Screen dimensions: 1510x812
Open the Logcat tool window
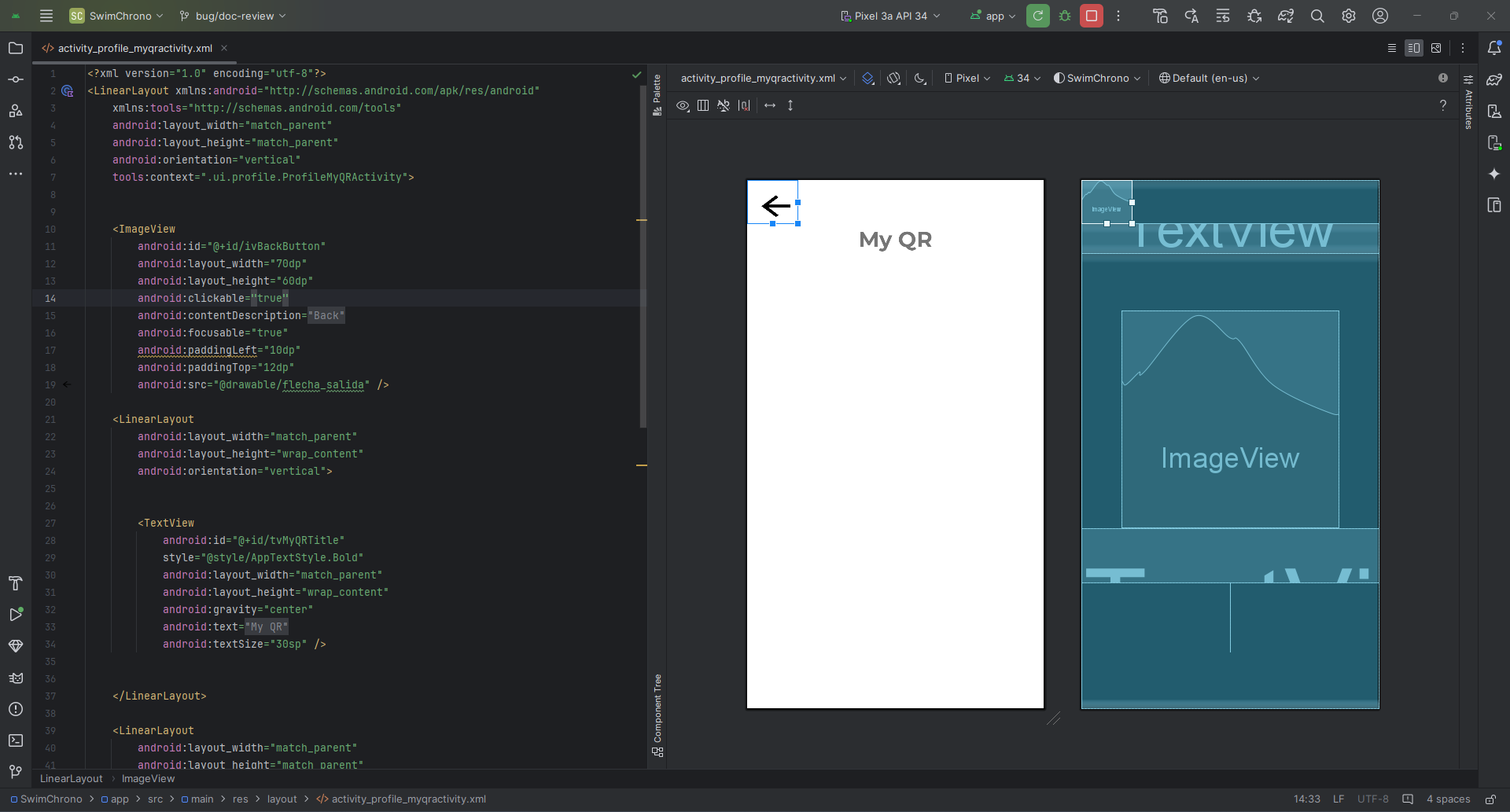(16, 678)
